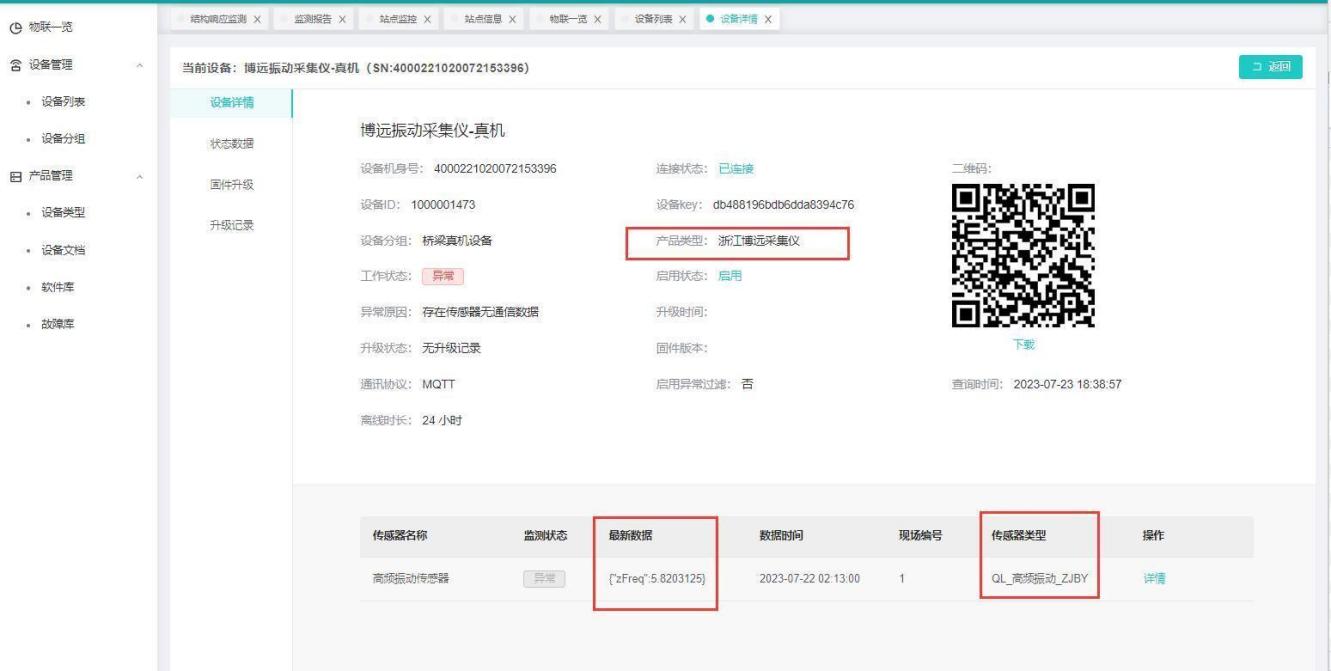Switch to the 站点信息 tab
The width and height of the screenshot is (1331, 671).
pos(482,19)
